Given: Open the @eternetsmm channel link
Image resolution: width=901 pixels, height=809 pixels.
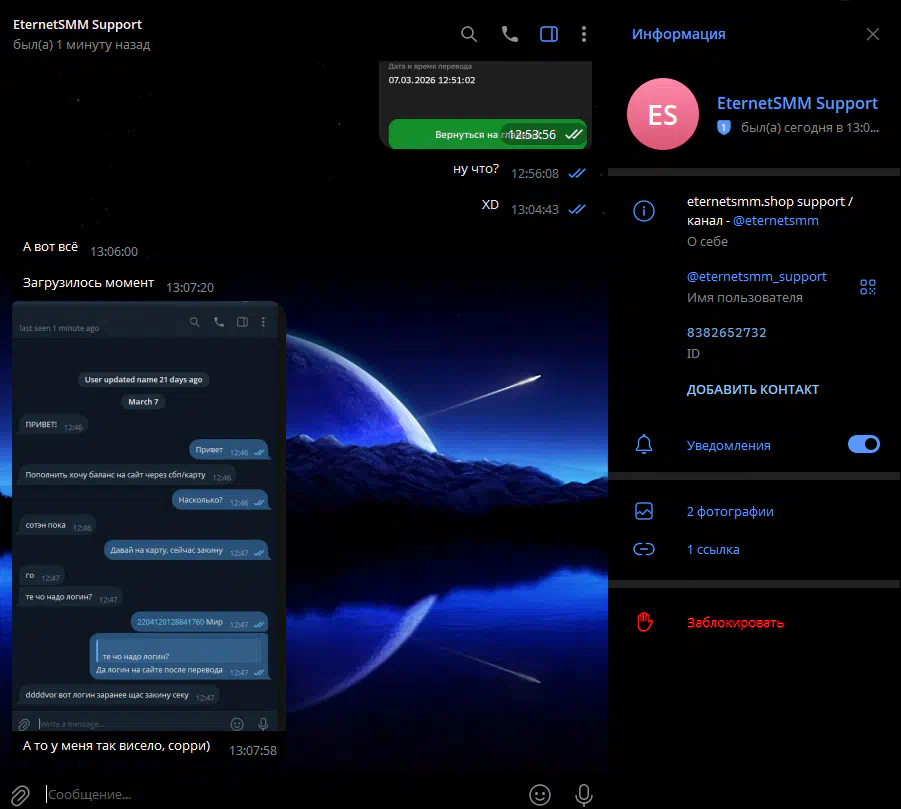Looking at the screenshot, I should tap(775, 220).
